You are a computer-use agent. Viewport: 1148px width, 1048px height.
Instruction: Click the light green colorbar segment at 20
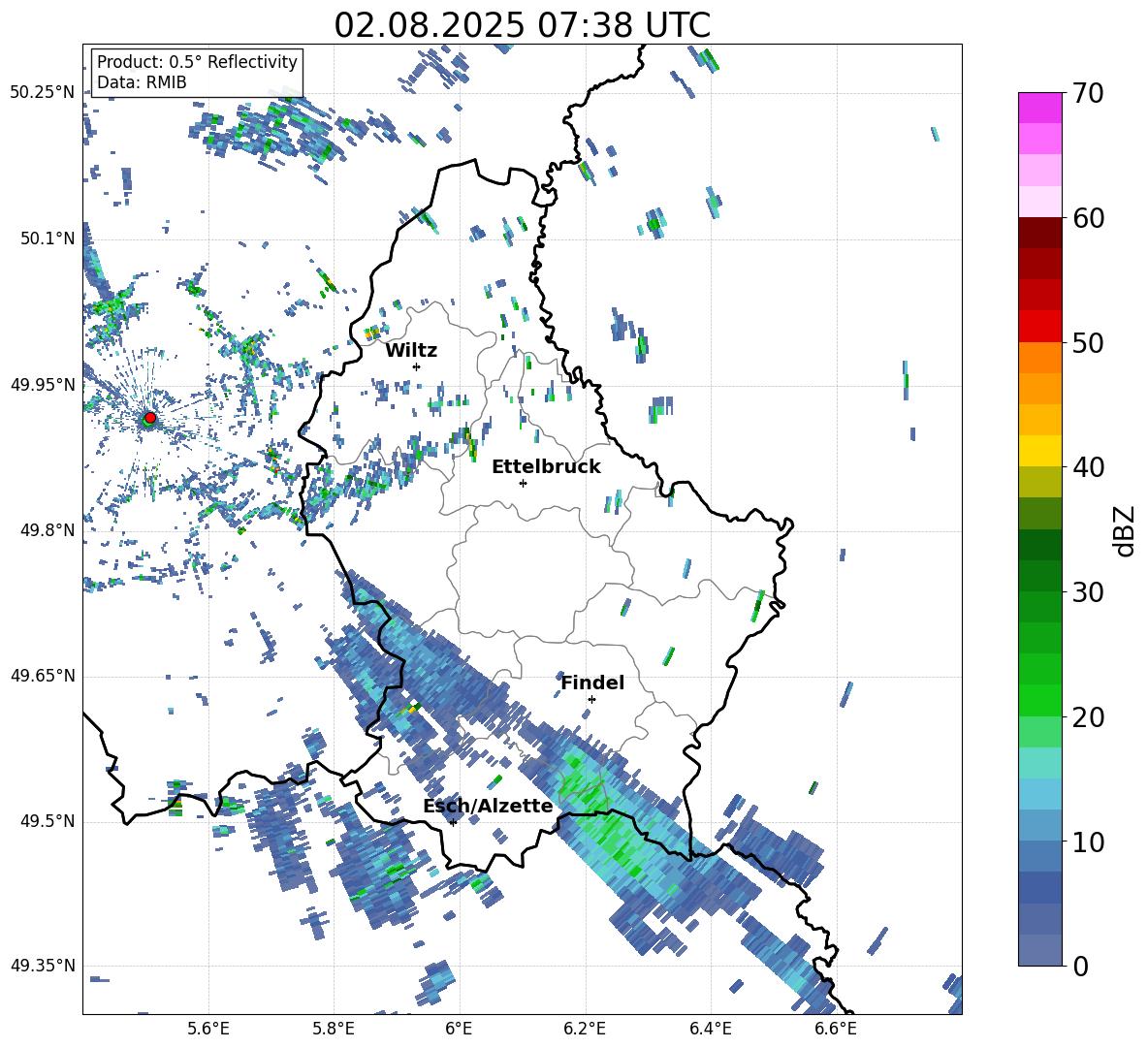1039,732
